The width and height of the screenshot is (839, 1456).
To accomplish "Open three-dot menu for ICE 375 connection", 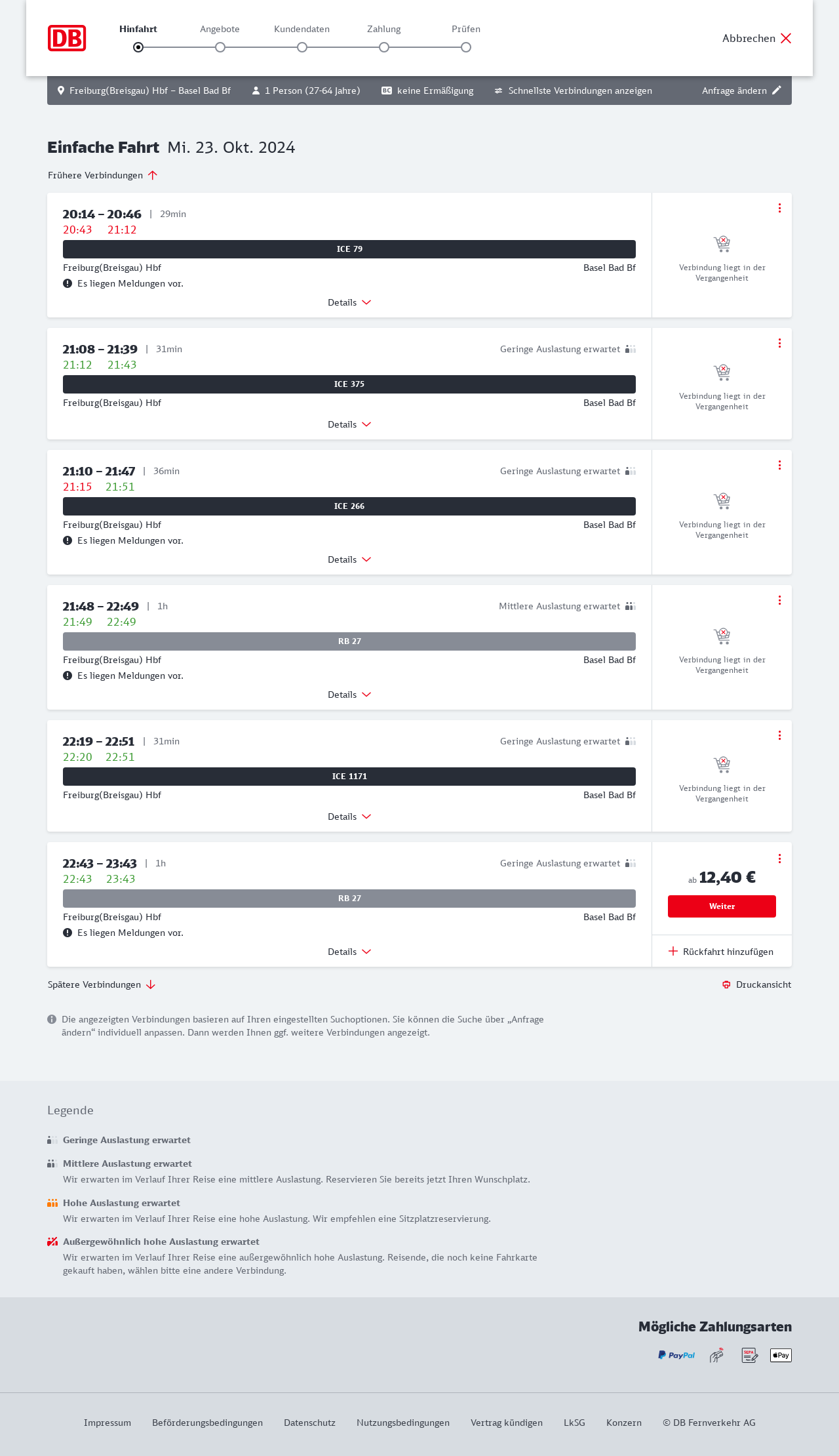I will click(779, 343).
